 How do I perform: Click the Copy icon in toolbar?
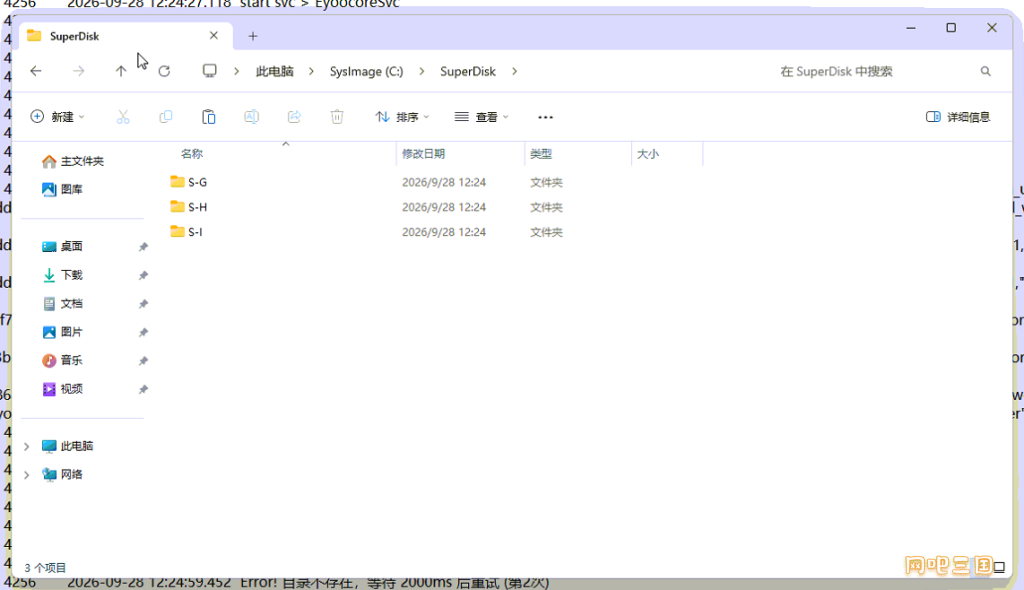coord(166,117)
